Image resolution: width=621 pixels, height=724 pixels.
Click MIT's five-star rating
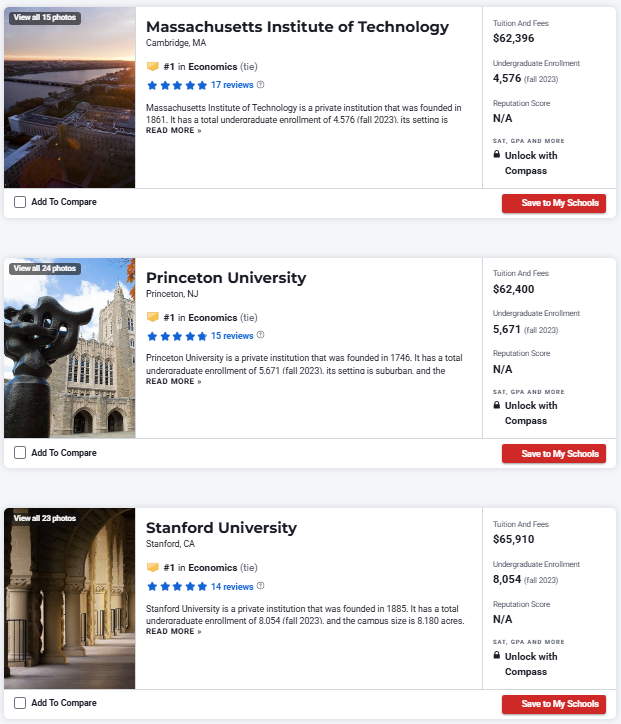point(177,85)
